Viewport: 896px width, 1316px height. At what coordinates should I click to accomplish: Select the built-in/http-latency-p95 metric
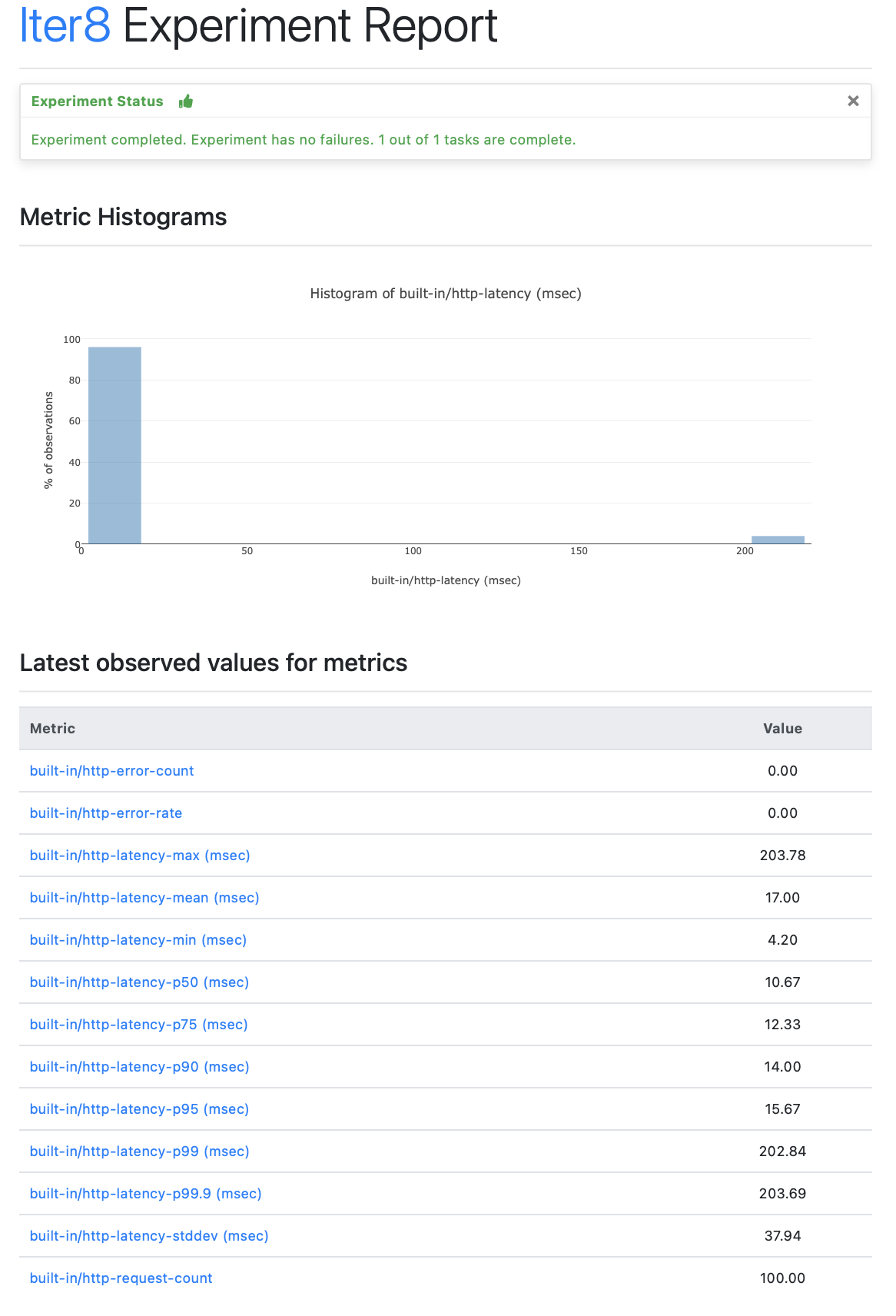click(x=139, y=1108)
